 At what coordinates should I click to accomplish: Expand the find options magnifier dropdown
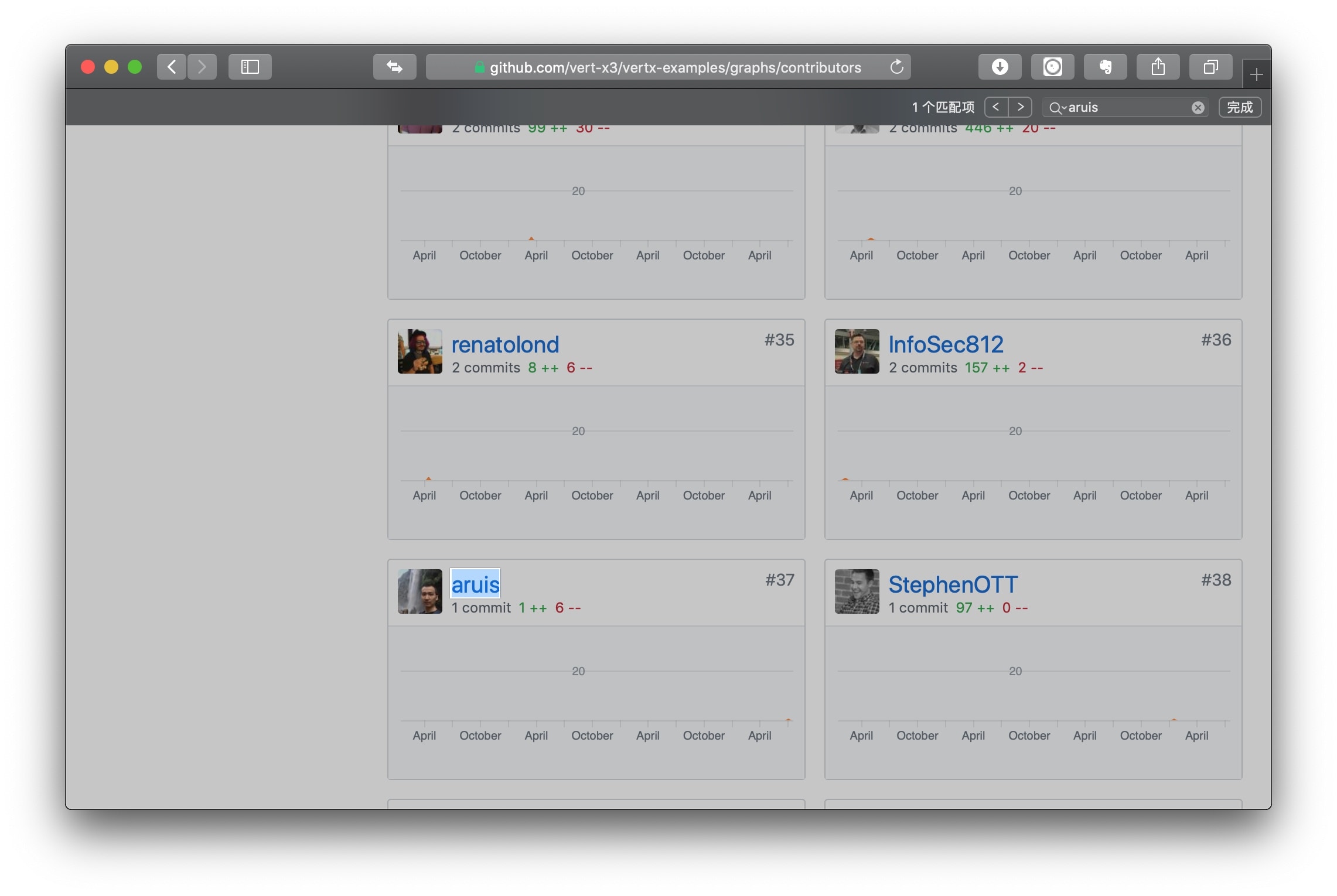[1058, 108]
